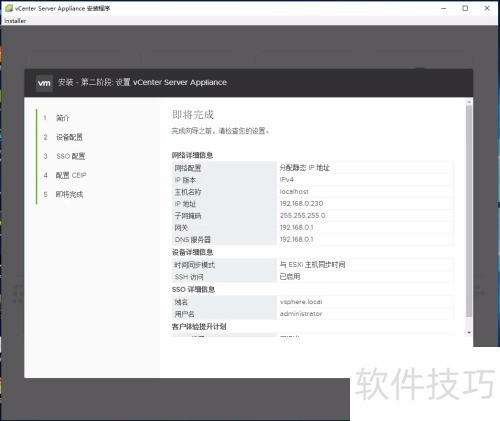The height and width of the screenshot is (421, 500).
Task: Click the IP address 192.168.0.230
Action: [x=301, y=203]
